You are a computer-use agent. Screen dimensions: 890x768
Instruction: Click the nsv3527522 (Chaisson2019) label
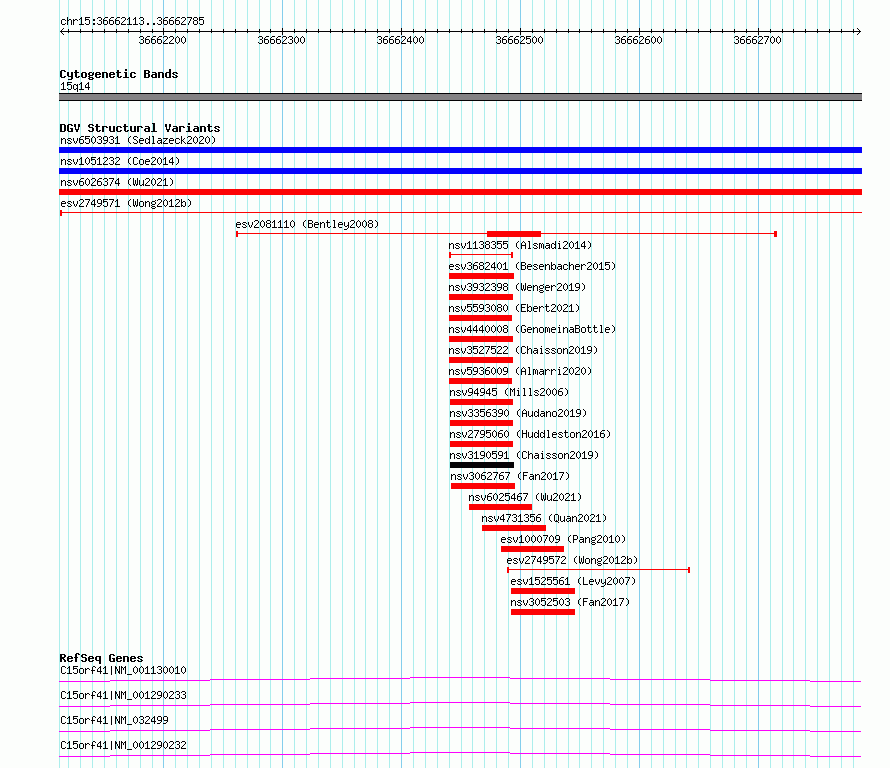coord(523,350)
